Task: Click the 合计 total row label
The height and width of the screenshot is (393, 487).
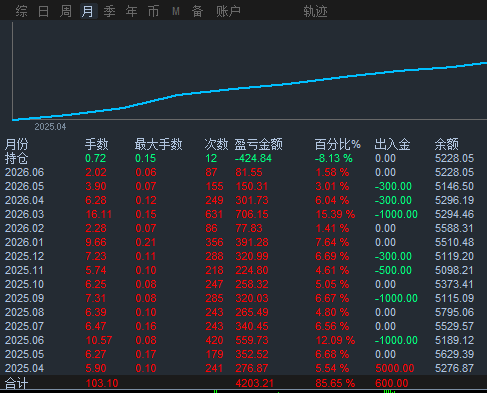Action: click(x=17, y=383)
